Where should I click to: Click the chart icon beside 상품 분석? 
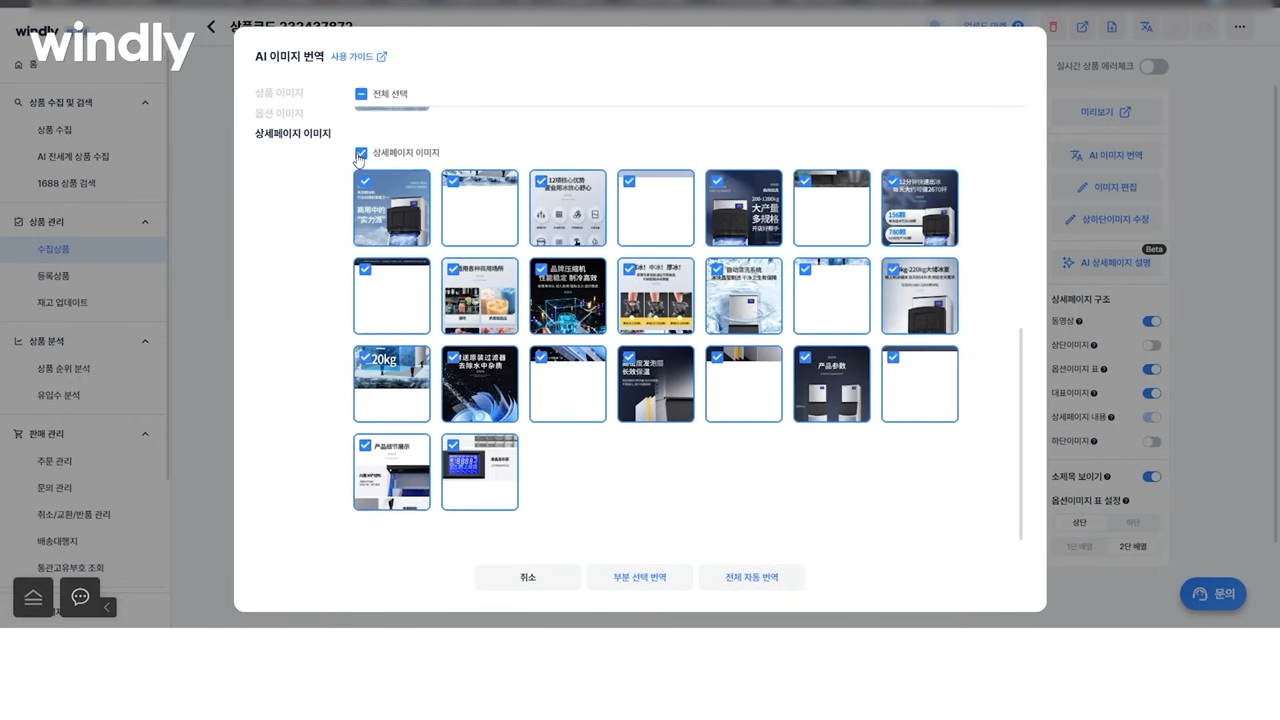pos(19,341)
